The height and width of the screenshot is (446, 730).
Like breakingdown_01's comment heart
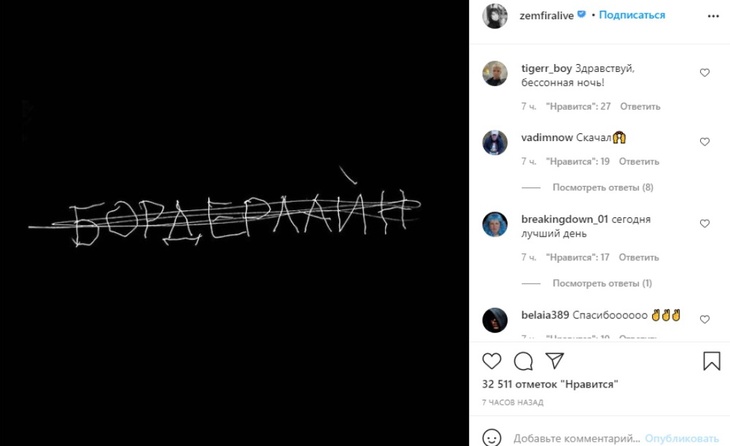pyautogui.click(x=704, y=223)
